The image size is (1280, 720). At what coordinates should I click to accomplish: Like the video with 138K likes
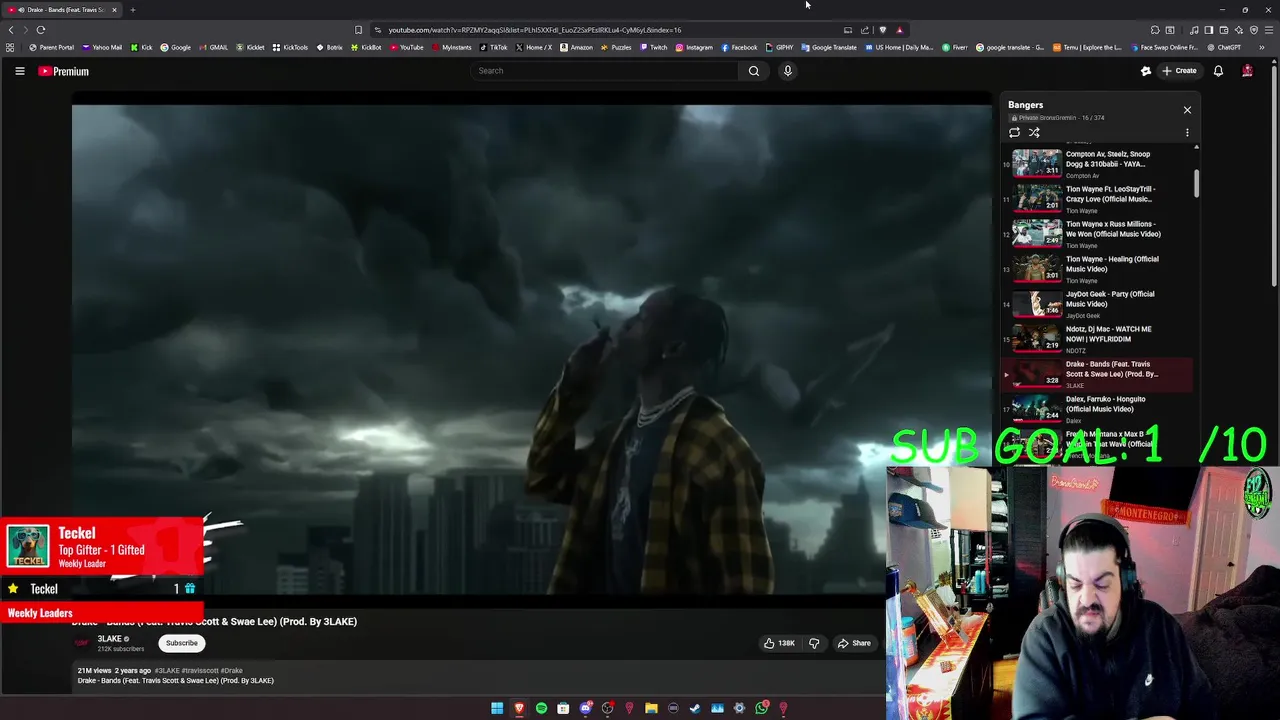click(x=779, y=643)
